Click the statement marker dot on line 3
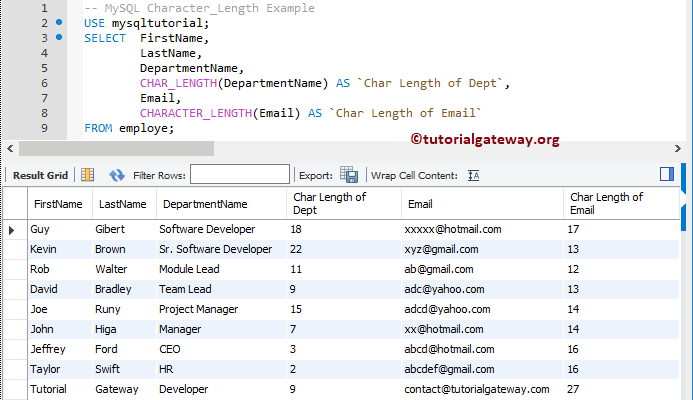This screenshot has width=693, height=400. coord(59,37)
